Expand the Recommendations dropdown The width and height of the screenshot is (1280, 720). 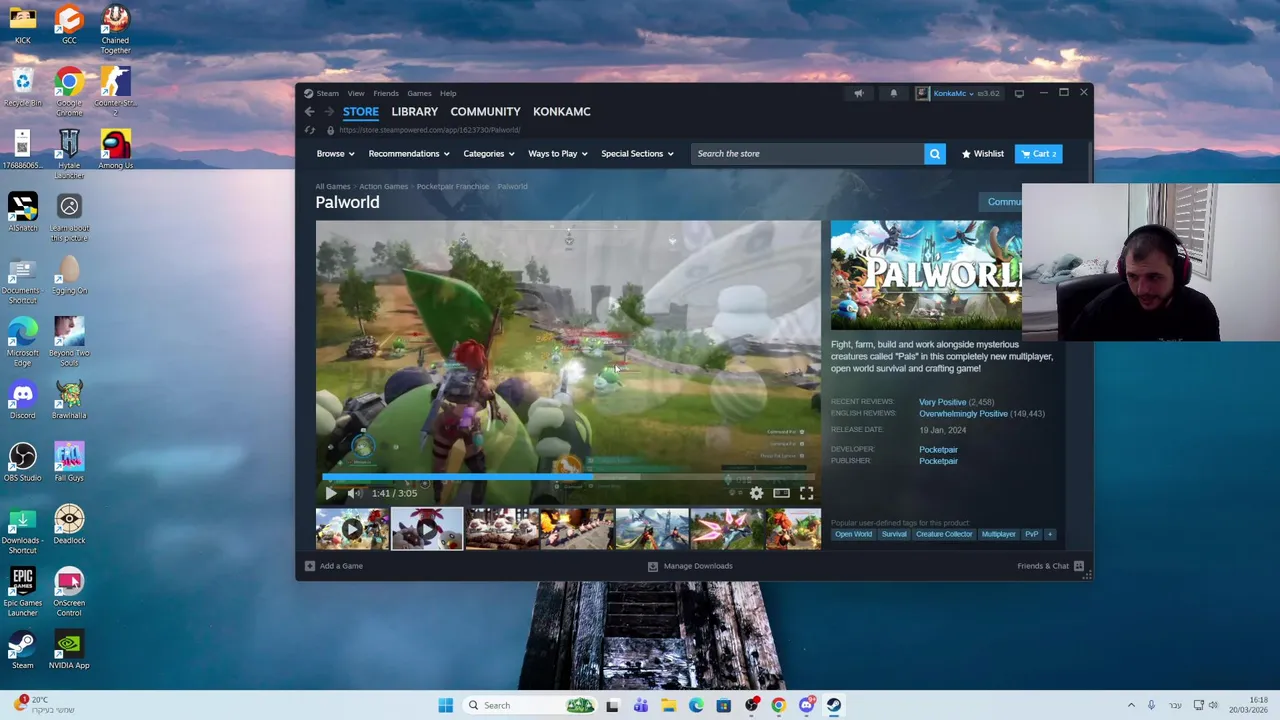click(409, 154)
